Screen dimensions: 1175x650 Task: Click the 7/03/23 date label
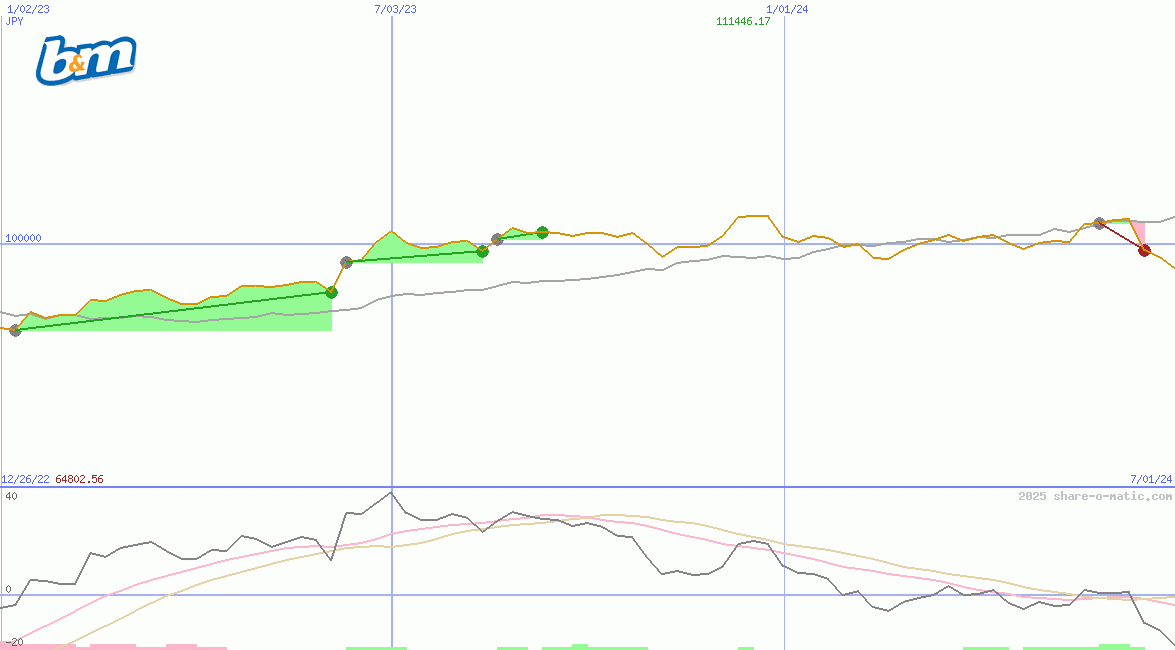(395, 9)
